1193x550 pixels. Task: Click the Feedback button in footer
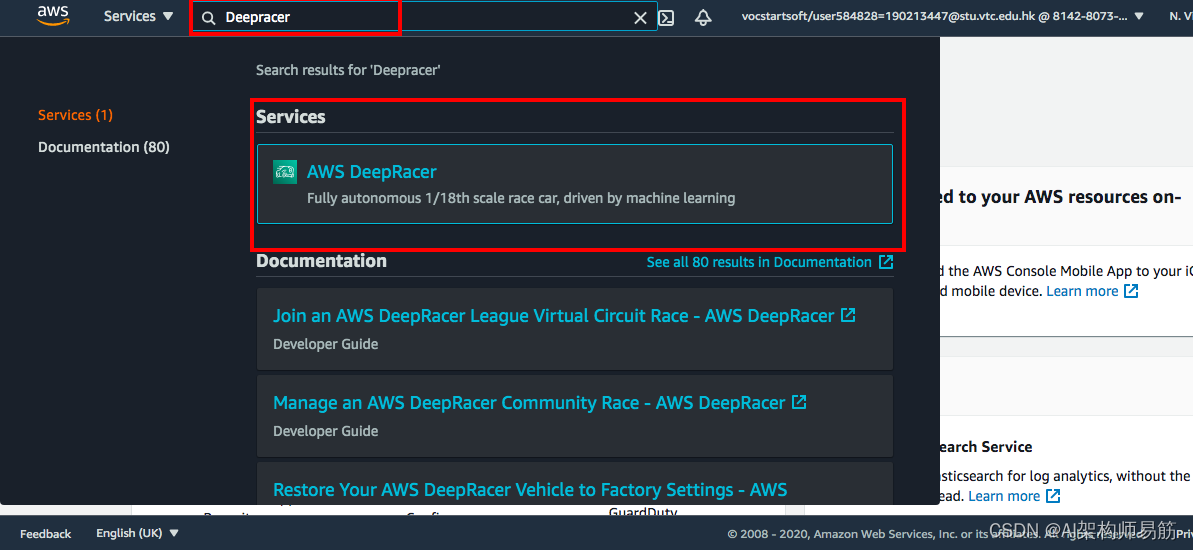[46, 533]
